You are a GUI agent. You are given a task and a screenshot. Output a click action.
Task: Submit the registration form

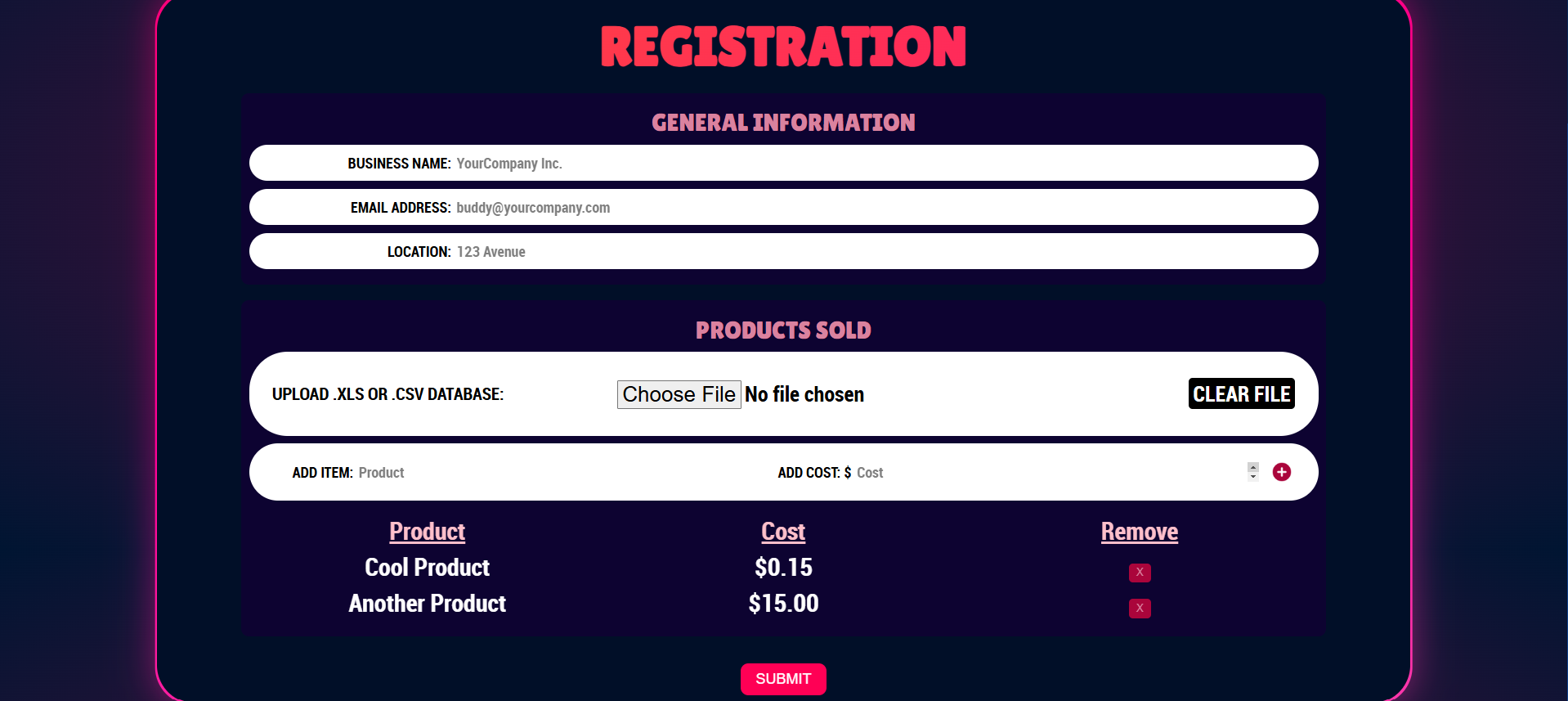pyautogui.click(x=783, y=679)
